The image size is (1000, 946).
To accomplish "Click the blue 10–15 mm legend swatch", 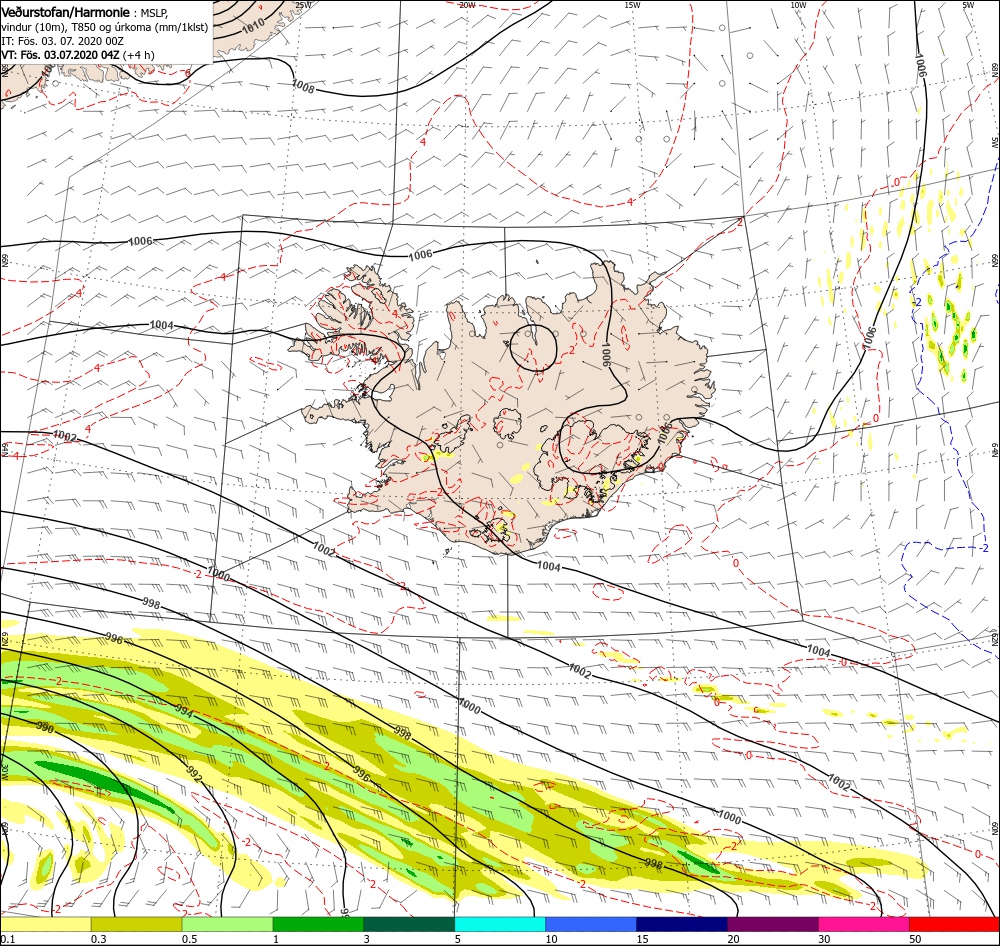I will click(x=591, y=924).
